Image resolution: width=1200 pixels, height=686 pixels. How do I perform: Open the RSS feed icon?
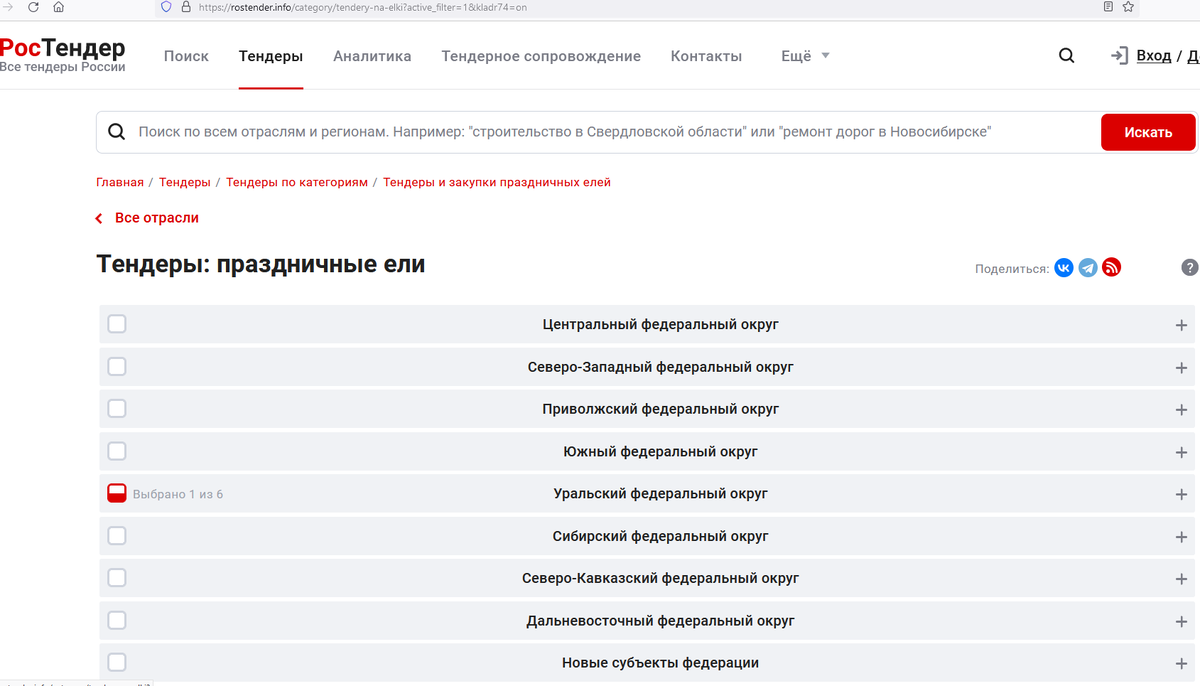coord(1111,268)
